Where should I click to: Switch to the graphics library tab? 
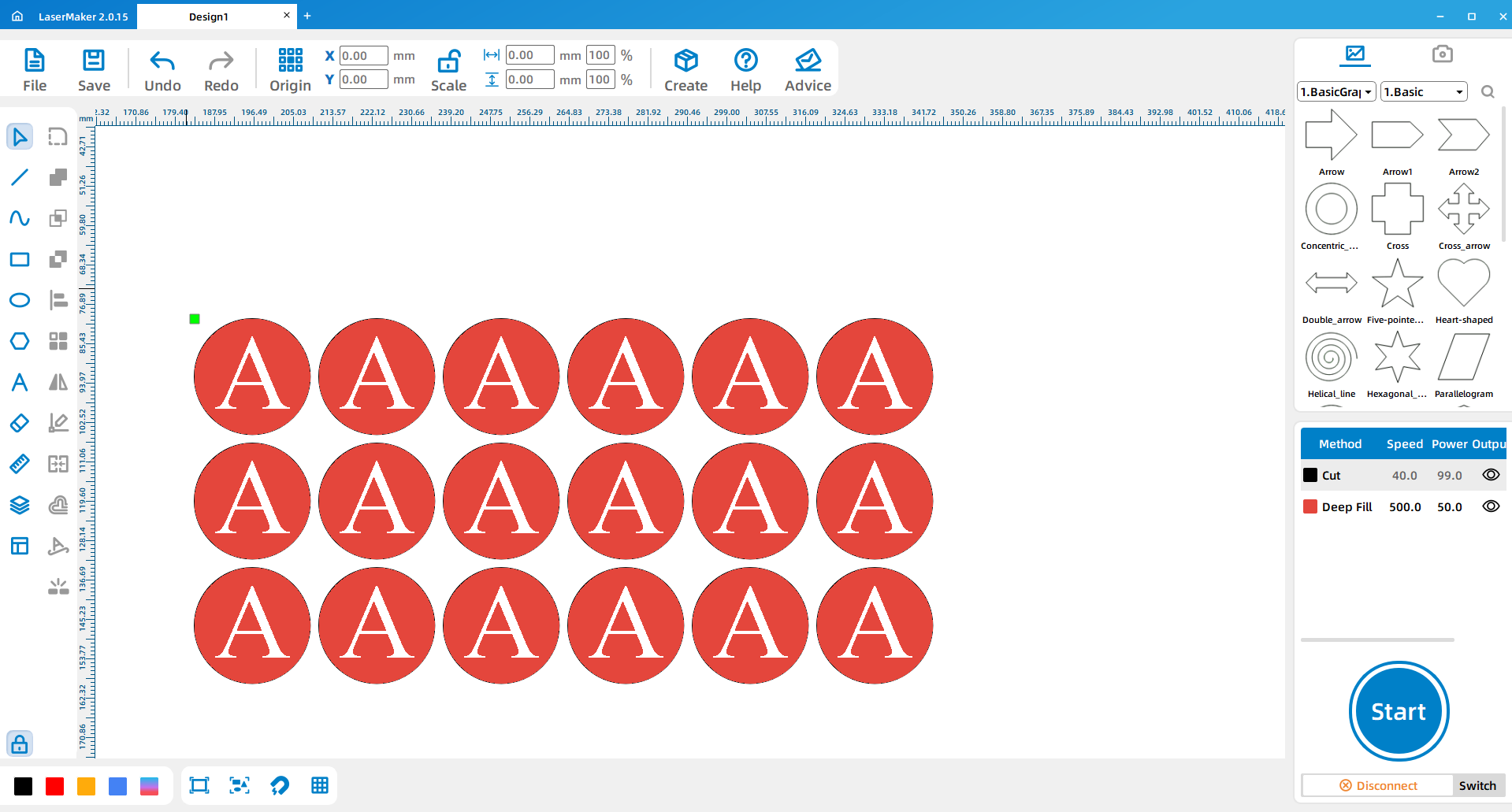coord(1355,54)
